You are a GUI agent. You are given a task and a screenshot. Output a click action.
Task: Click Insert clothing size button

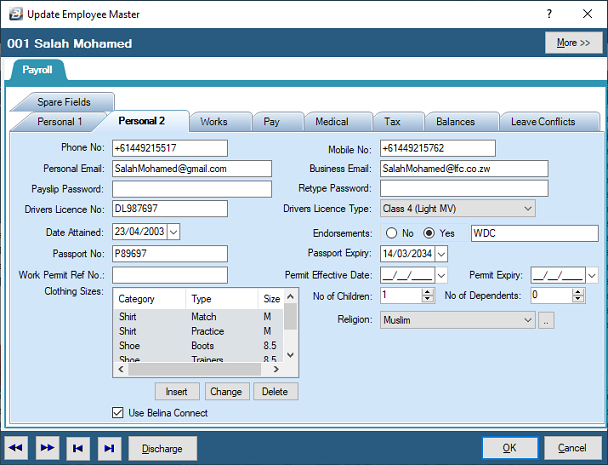pyautogui.click(x=177, y=391)
